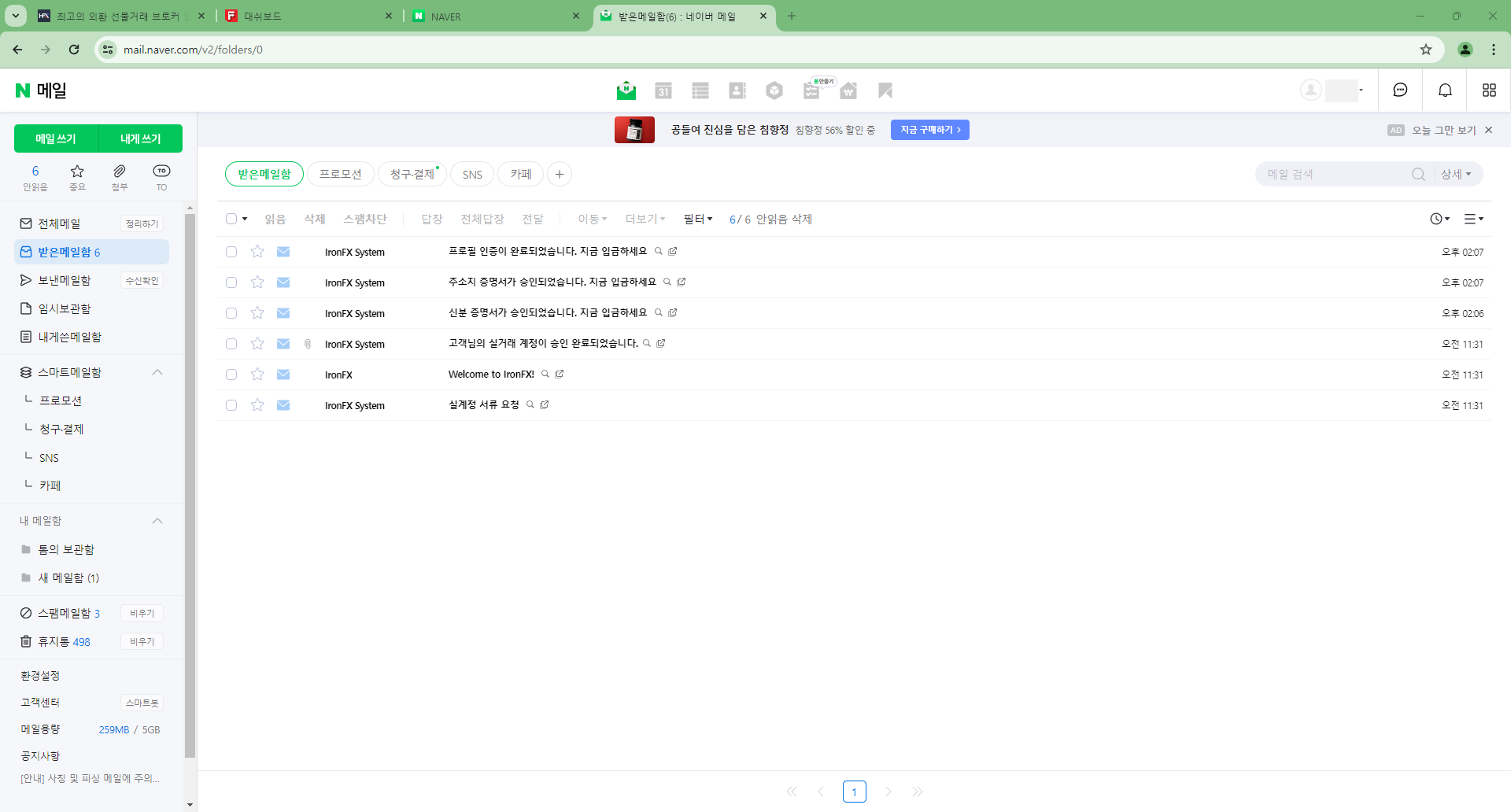Open the Talk chat icon at top right
The height and width of the screenshot is (812, 1511).
[1401, 90]
